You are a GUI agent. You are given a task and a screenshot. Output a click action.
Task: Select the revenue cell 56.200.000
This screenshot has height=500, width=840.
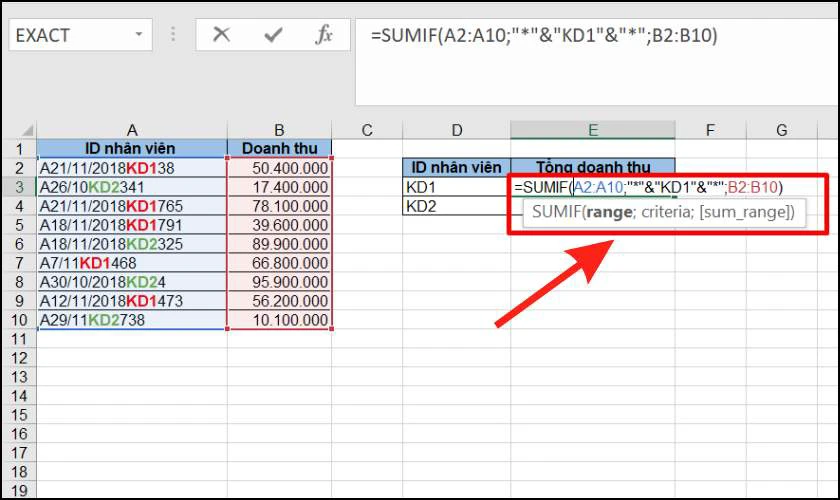click(x=280, y=301)
